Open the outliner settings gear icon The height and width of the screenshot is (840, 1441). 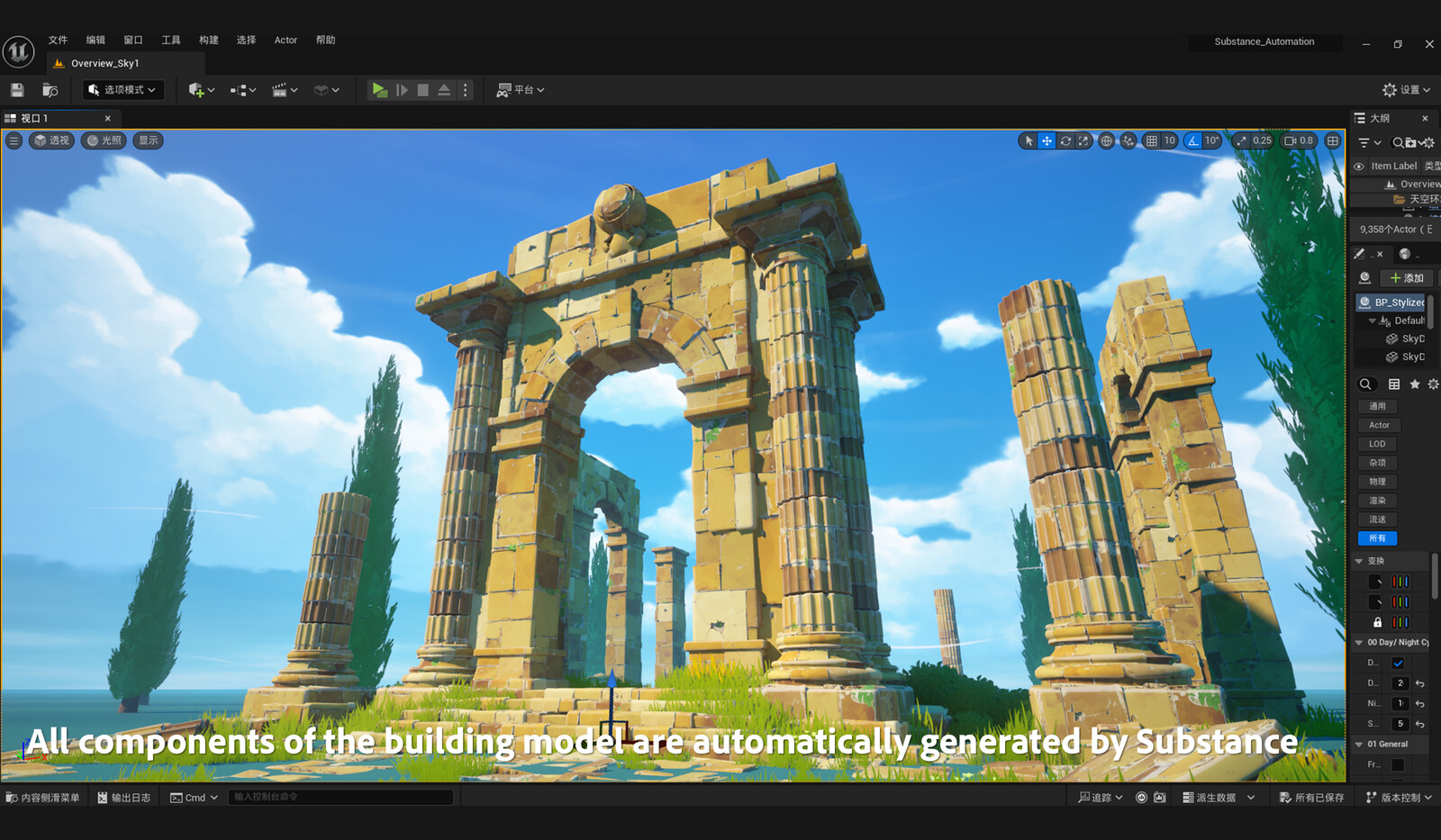click(1428, 142)
